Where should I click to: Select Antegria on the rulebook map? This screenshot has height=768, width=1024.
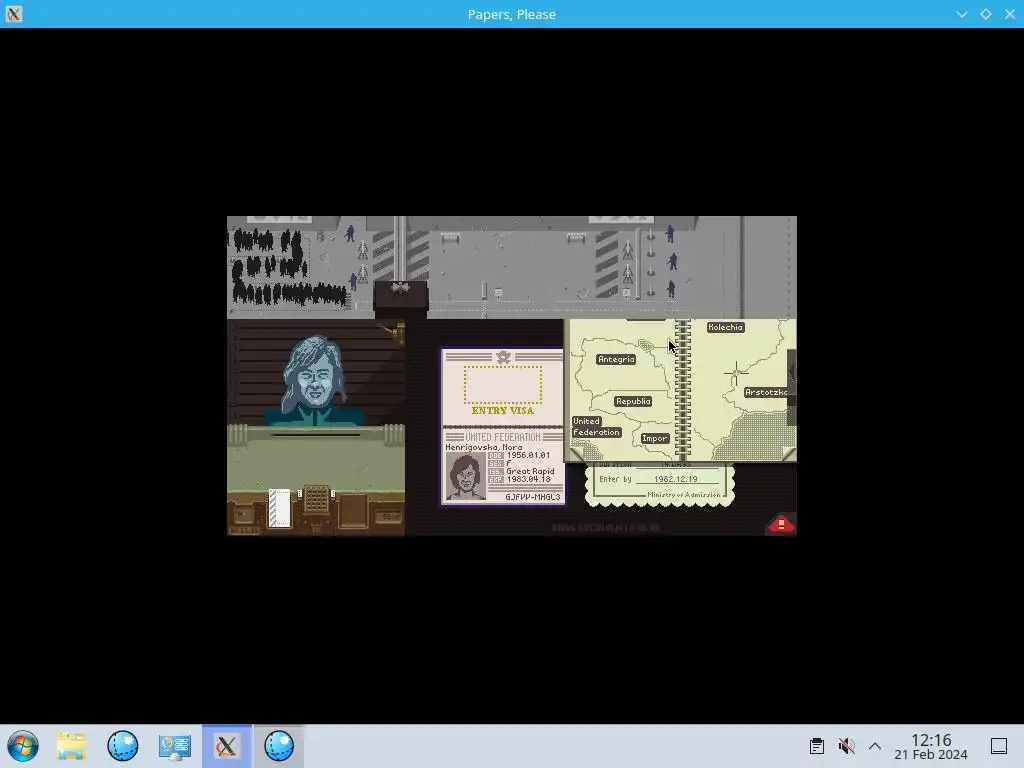pyautogui.click(x=616, y=359)
